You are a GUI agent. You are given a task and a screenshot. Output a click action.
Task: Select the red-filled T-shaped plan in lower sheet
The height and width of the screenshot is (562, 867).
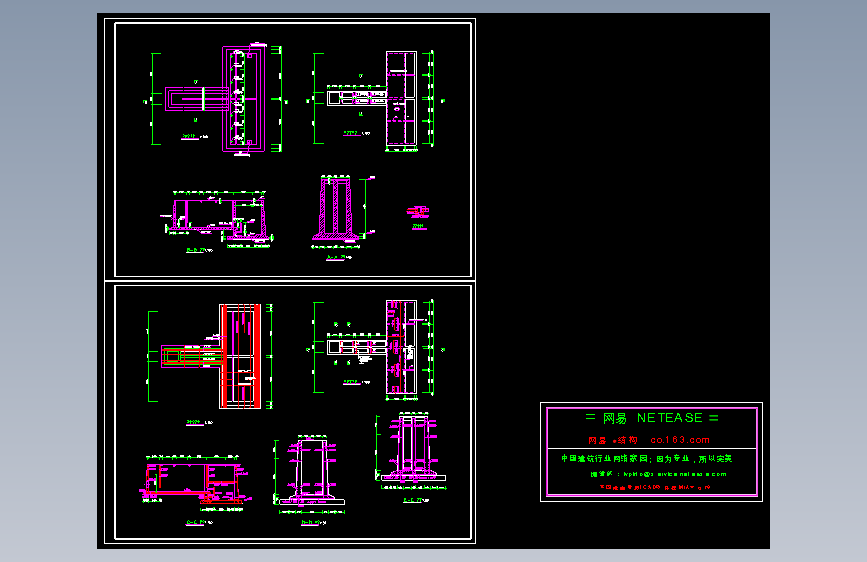[x=211, y=356]
